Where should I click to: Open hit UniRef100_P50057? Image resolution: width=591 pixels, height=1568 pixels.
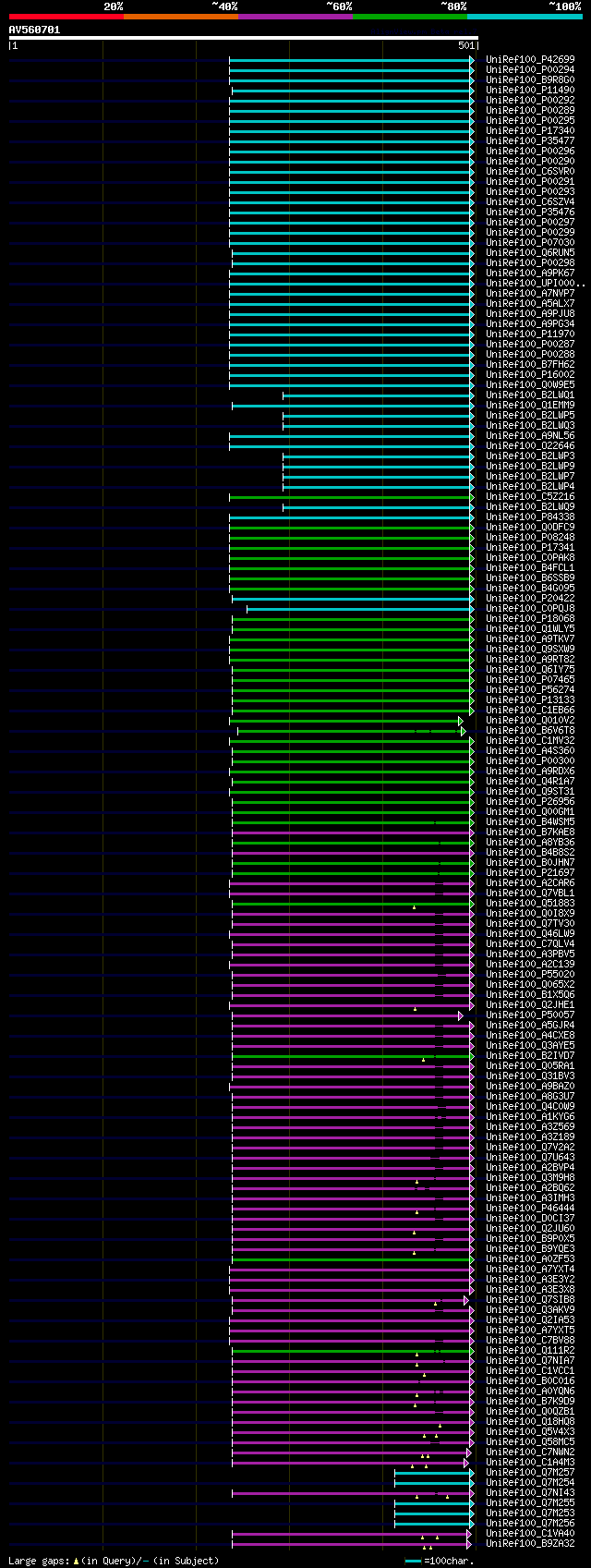(x=530, y=1015)
